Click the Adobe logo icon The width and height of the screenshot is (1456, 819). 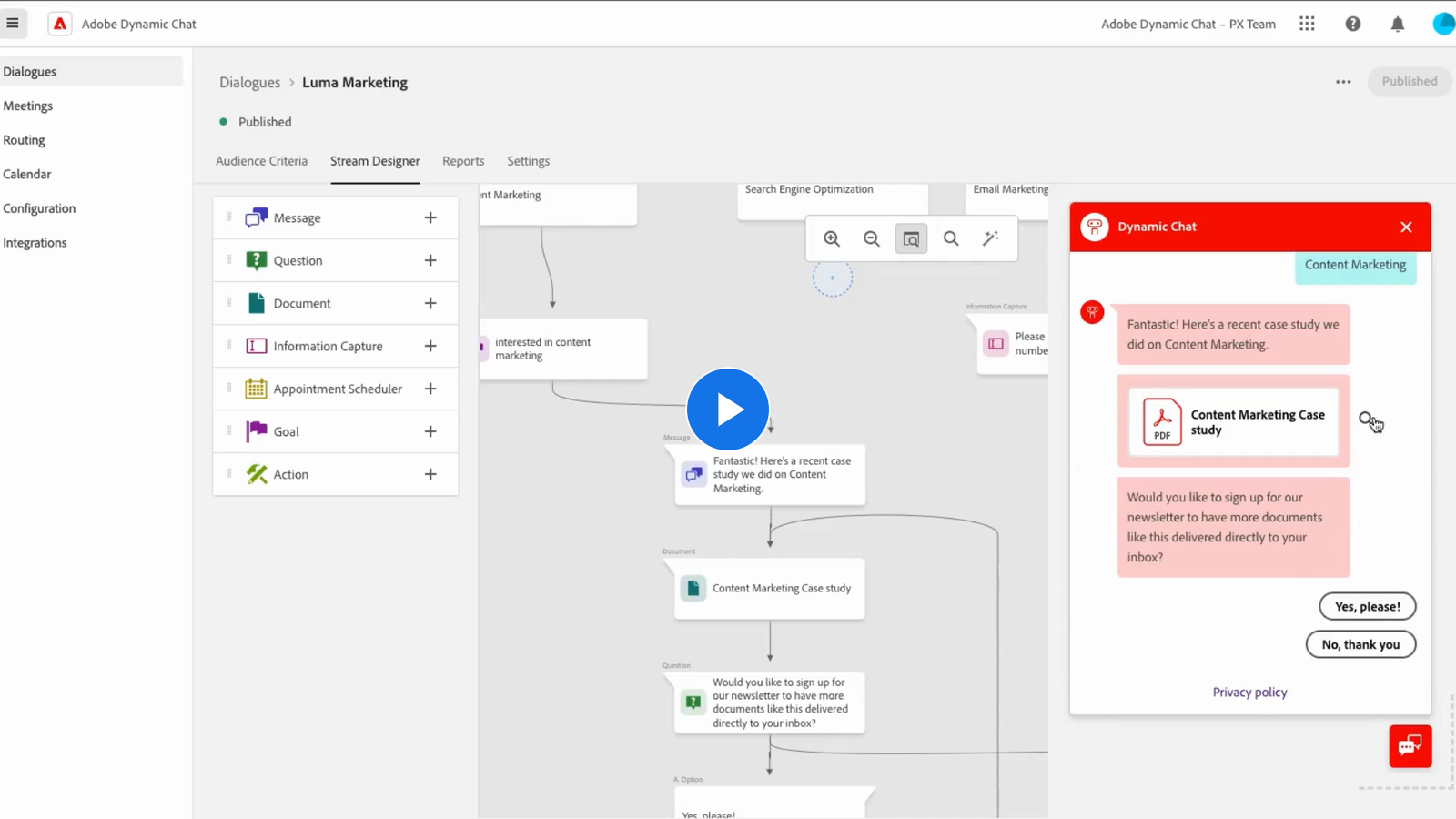click(60, 24)
